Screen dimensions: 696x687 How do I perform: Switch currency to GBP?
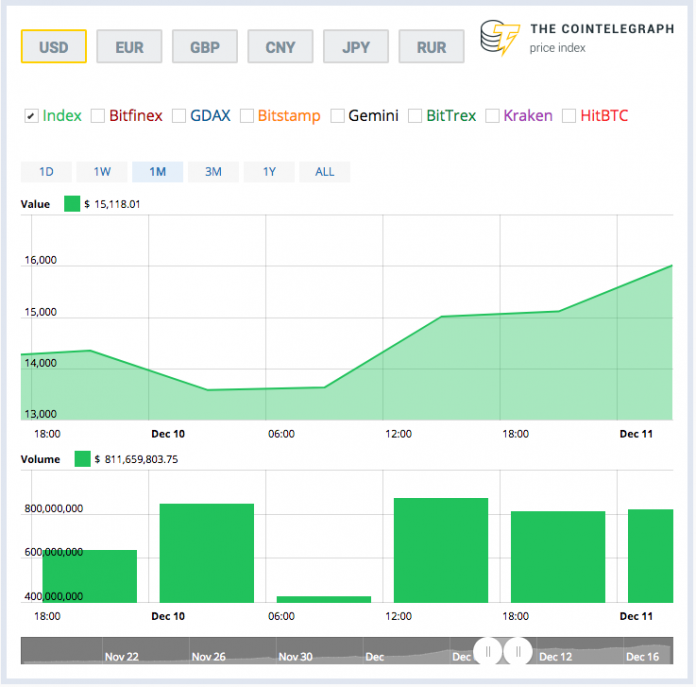[x=204, y=47]
